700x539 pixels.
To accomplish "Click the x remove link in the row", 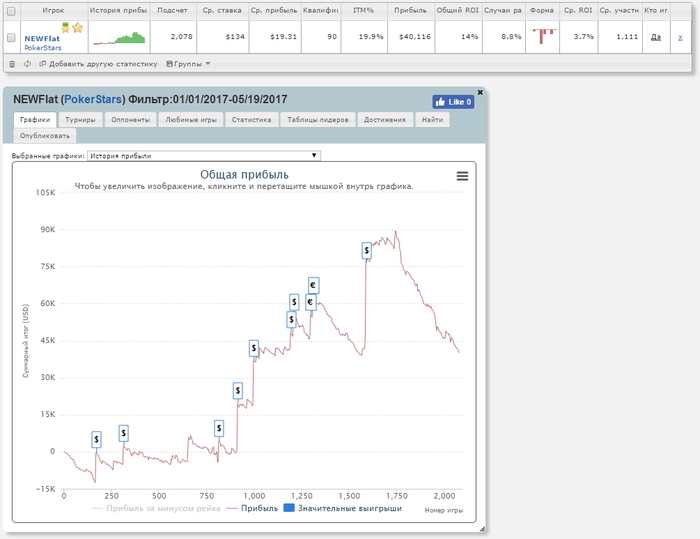I will click(x=680, y=38).
